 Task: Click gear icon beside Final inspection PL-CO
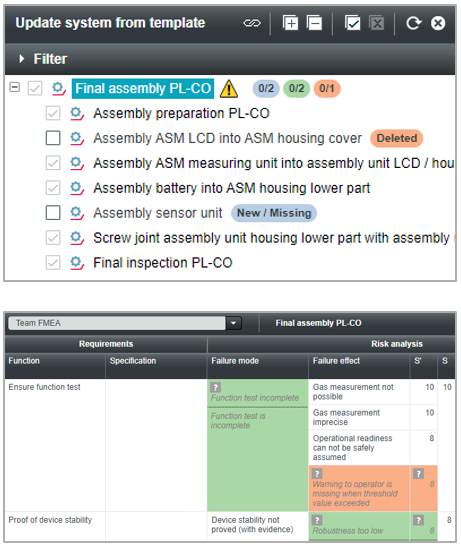point(77,263)
